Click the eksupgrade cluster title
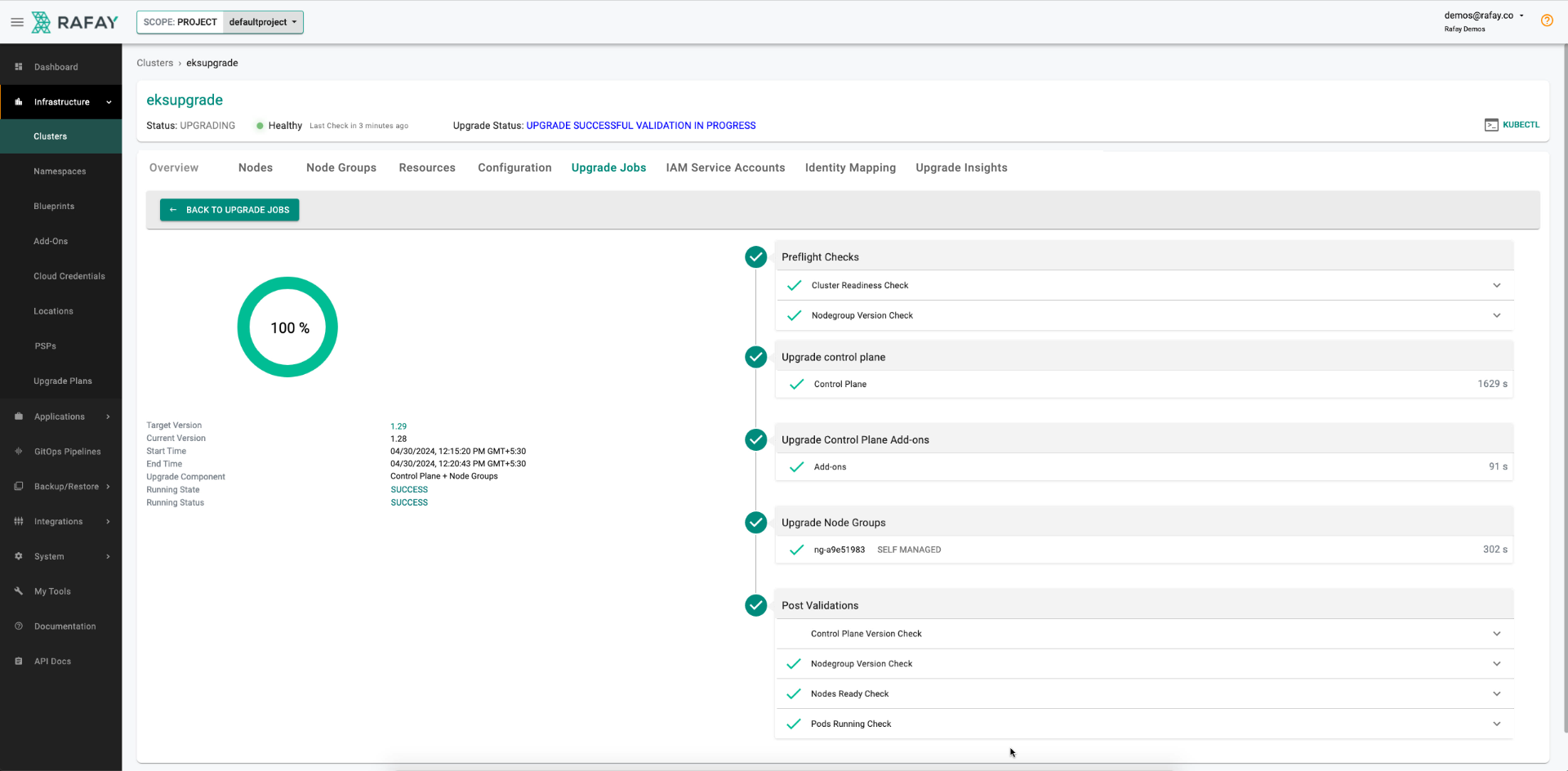 [x=185, y=100]
